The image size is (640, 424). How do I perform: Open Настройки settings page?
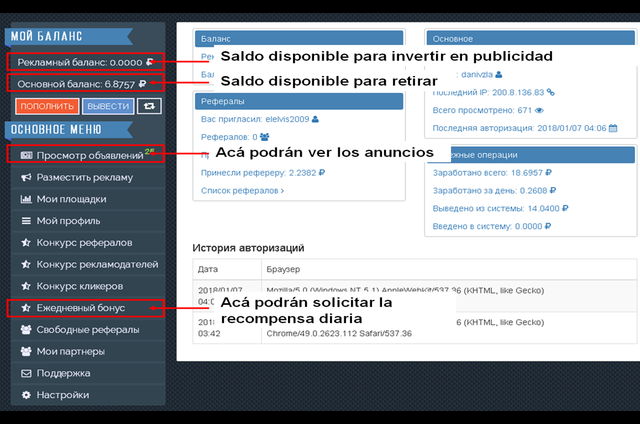[x=88, y=395]
